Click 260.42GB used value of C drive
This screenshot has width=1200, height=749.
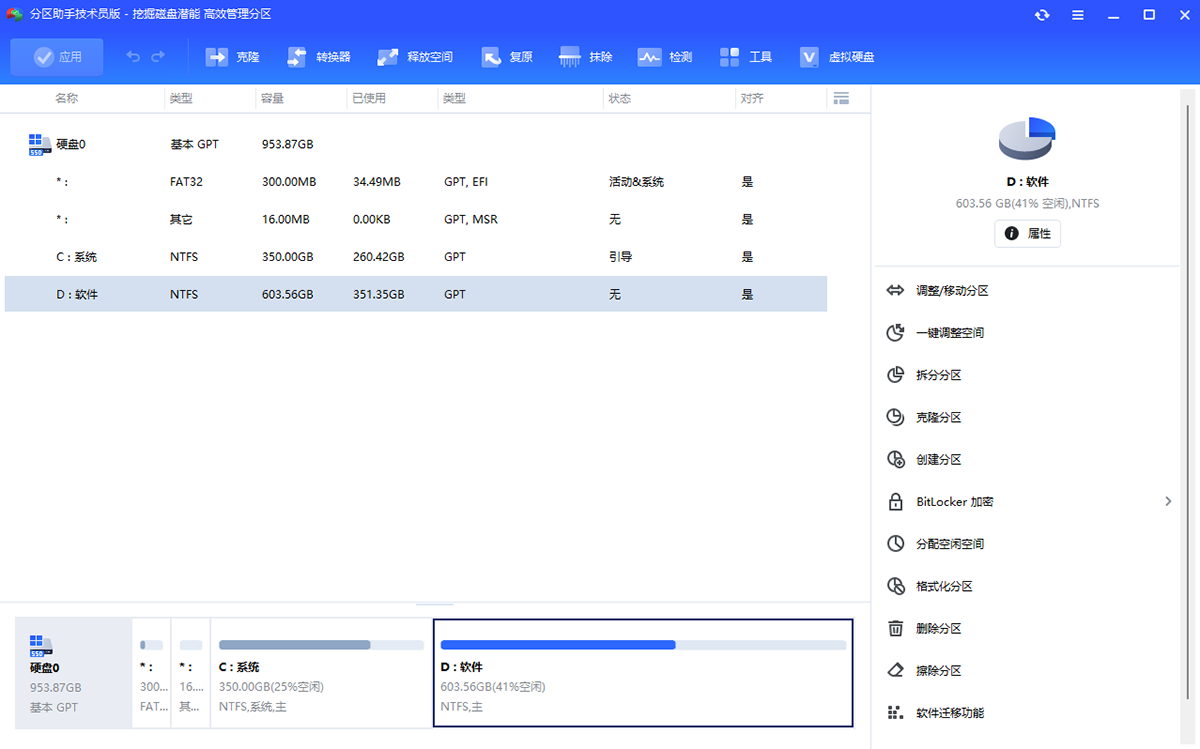click(379, 257)
